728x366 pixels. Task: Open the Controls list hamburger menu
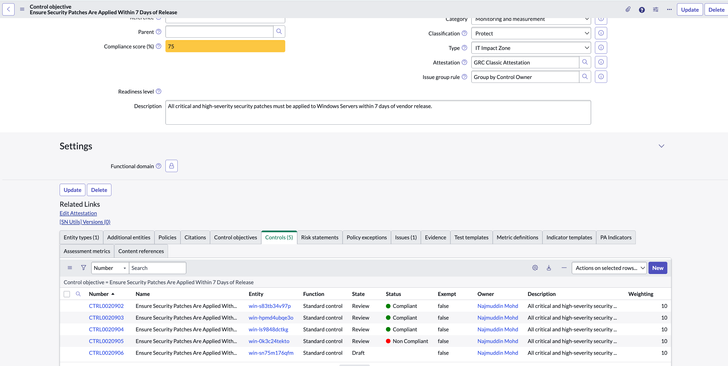coord(70,268)
